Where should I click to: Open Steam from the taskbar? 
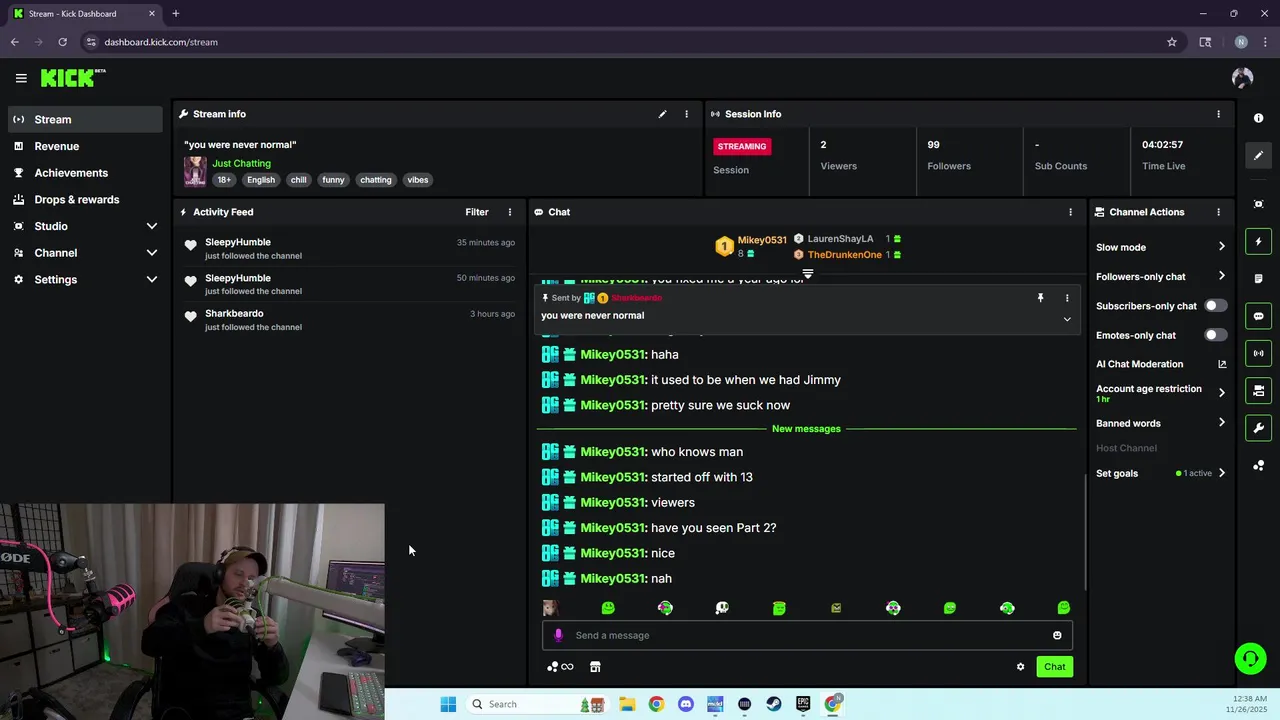(x=774, y=704)
